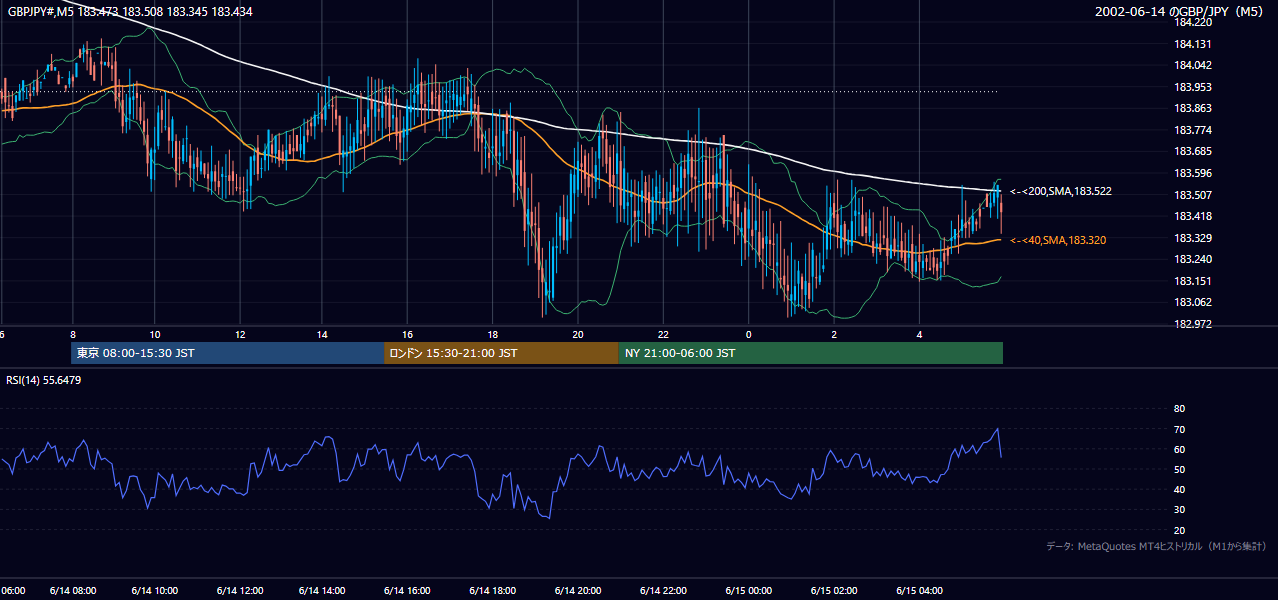The image size is (1278, 600).
Task: Click bottom axis label 6/14 22:00
Action: (664, 590)
